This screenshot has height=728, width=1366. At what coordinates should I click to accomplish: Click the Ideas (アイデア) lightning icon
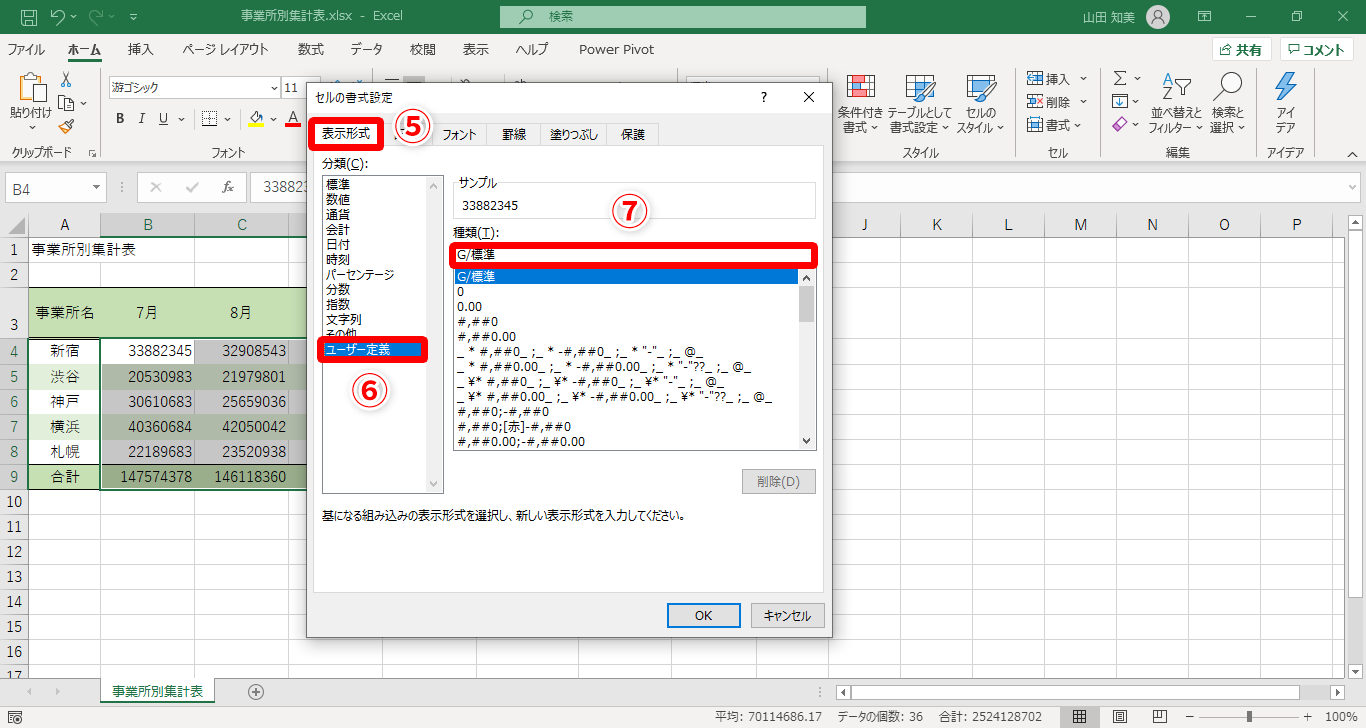point(1286,104)
